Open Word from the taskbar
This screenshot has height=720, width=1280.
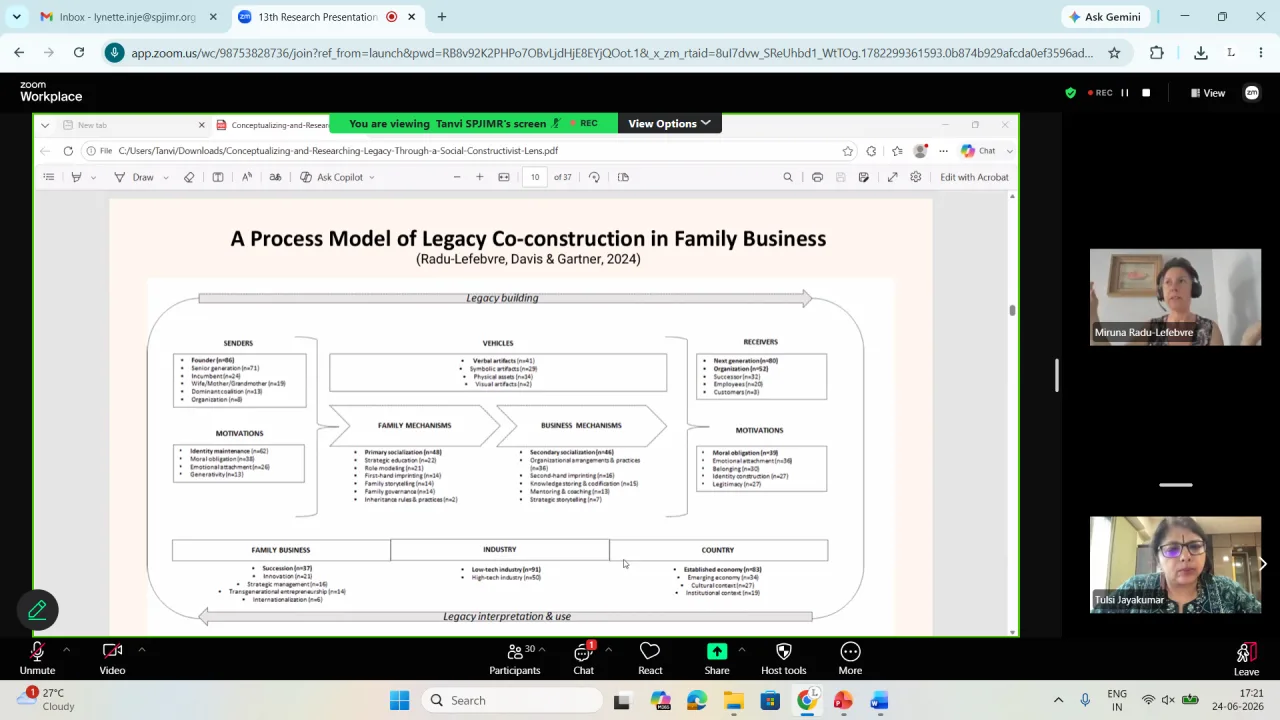[x=879, y=700]
